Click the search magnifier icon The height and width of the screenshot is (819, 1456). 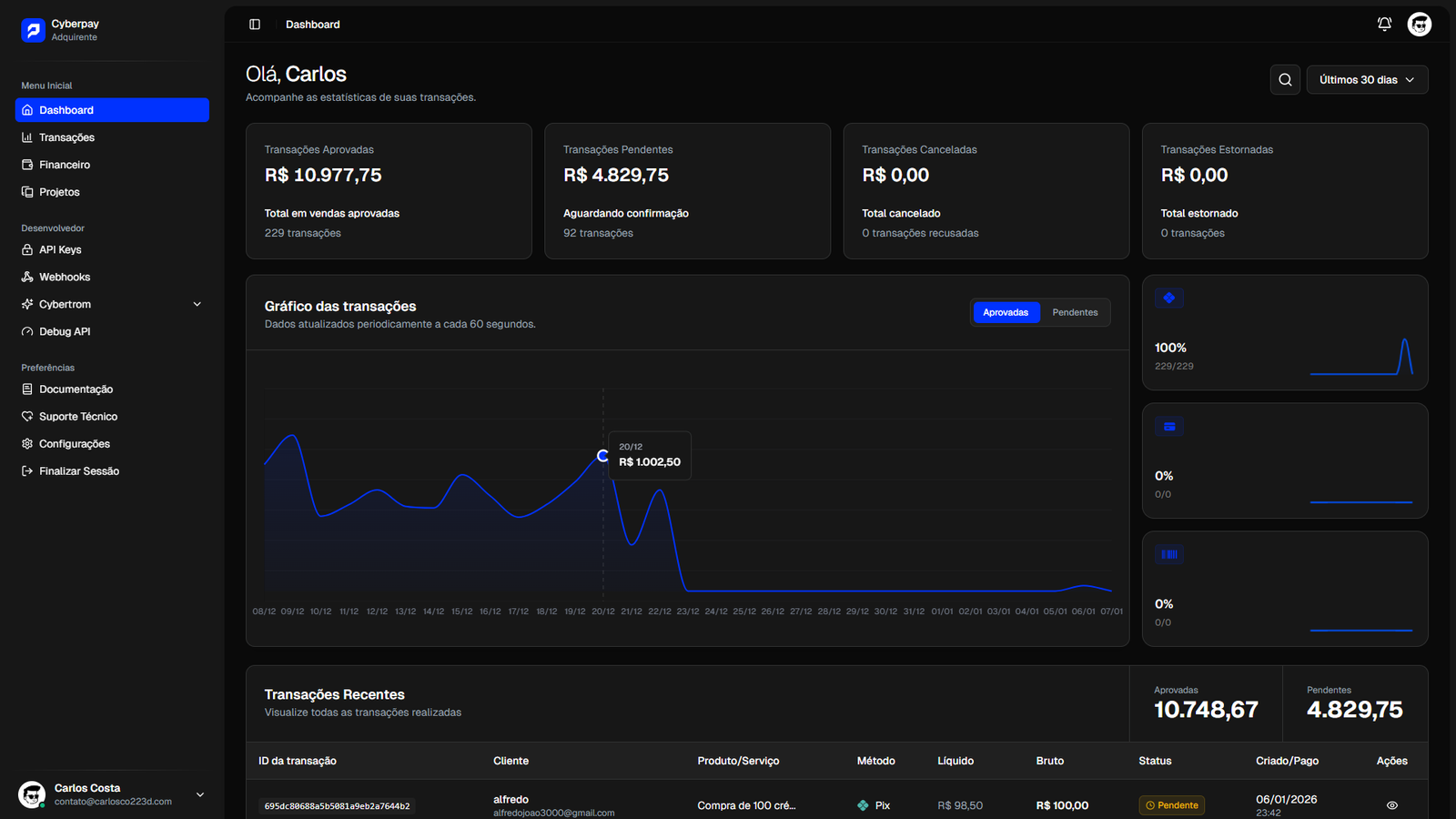[1285, 80]
